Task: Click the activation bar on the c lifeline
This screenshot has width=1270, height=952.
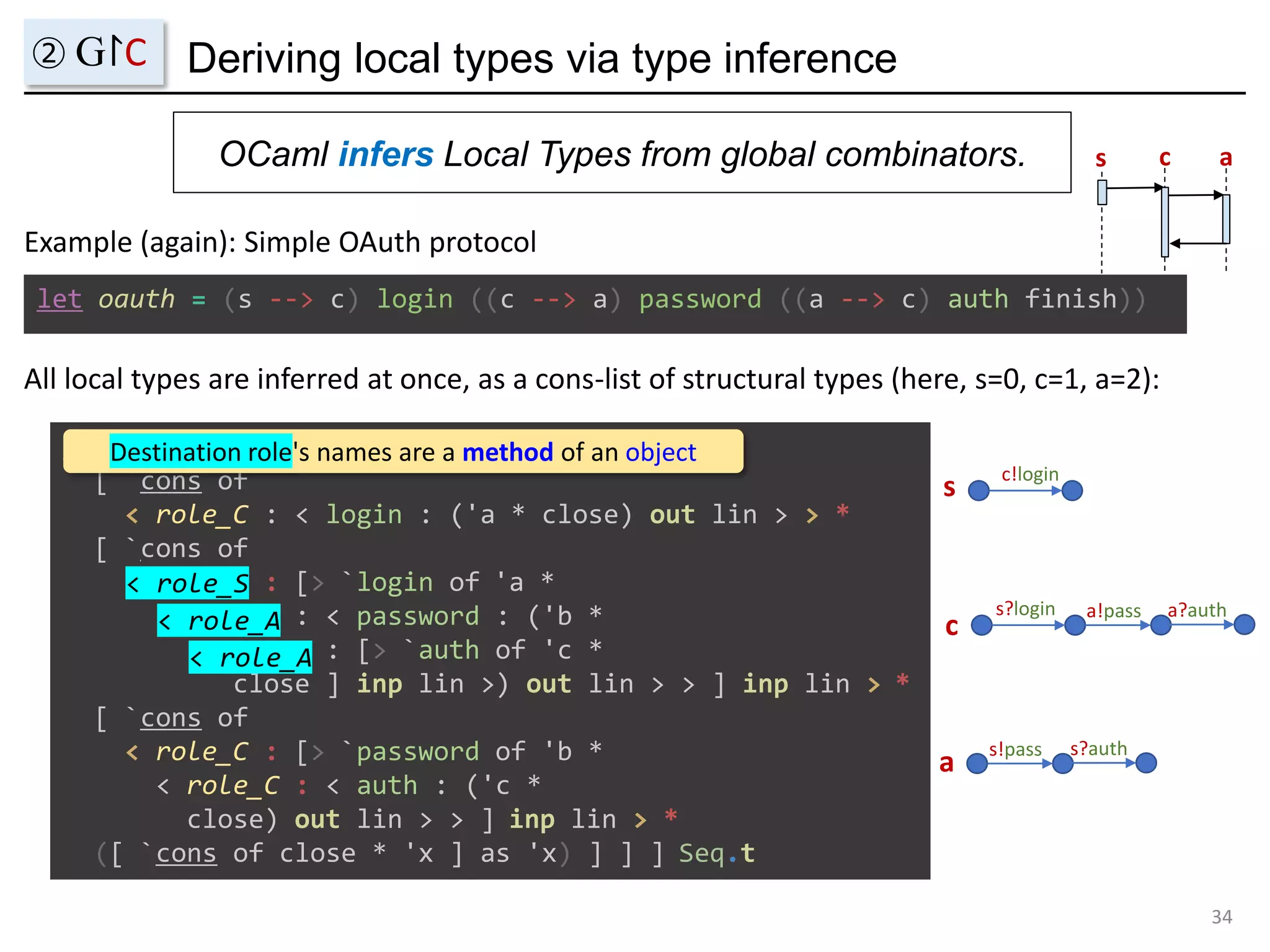Action: [1165, 221]
